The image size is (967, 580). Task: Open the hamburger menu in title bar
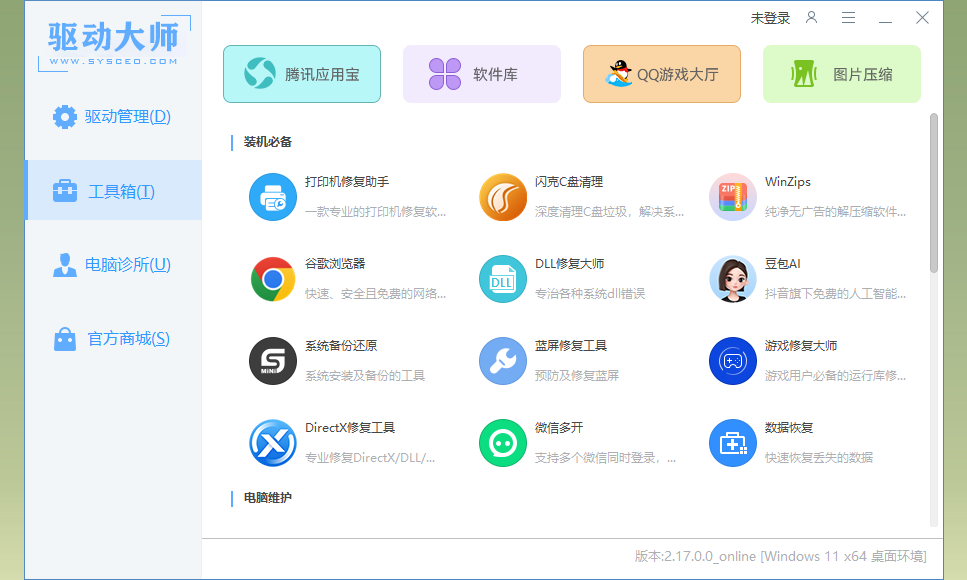[x=848, y=18]
